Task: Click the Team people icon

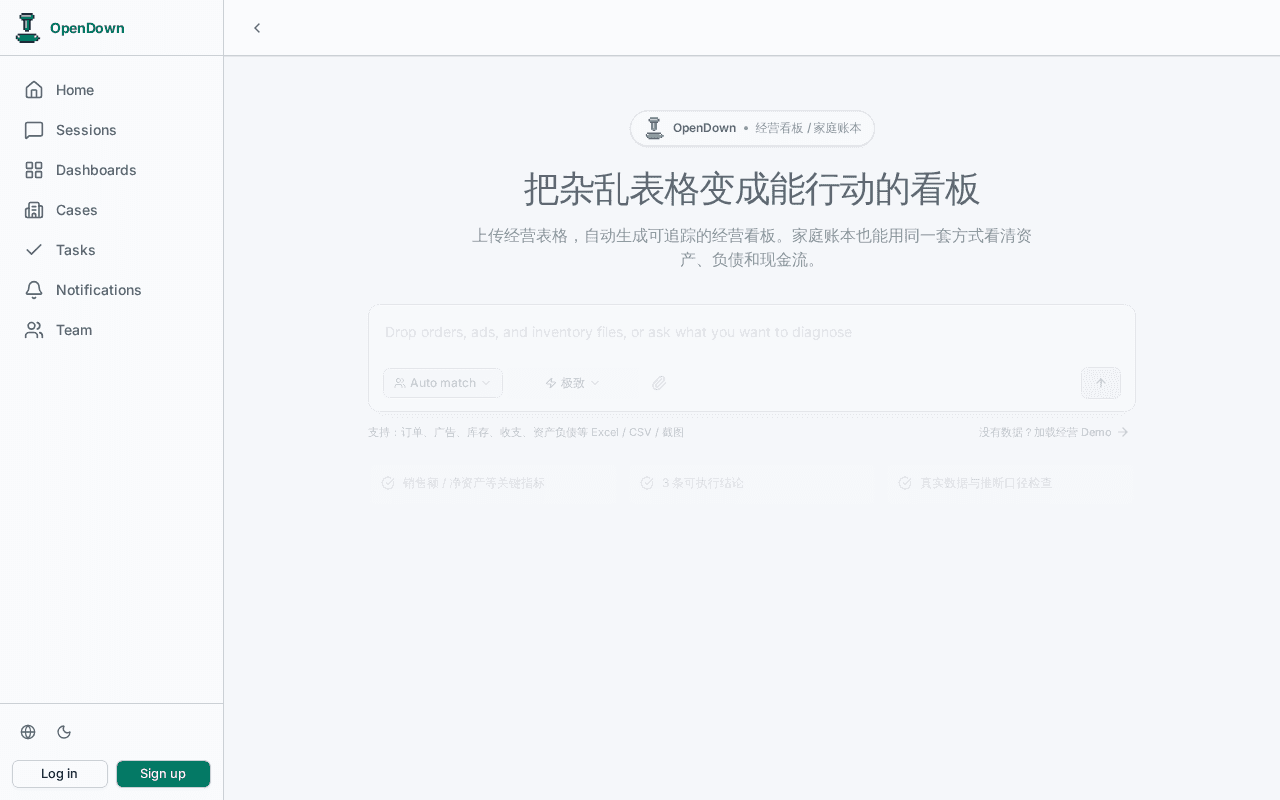Action: (x=34, y=330)
